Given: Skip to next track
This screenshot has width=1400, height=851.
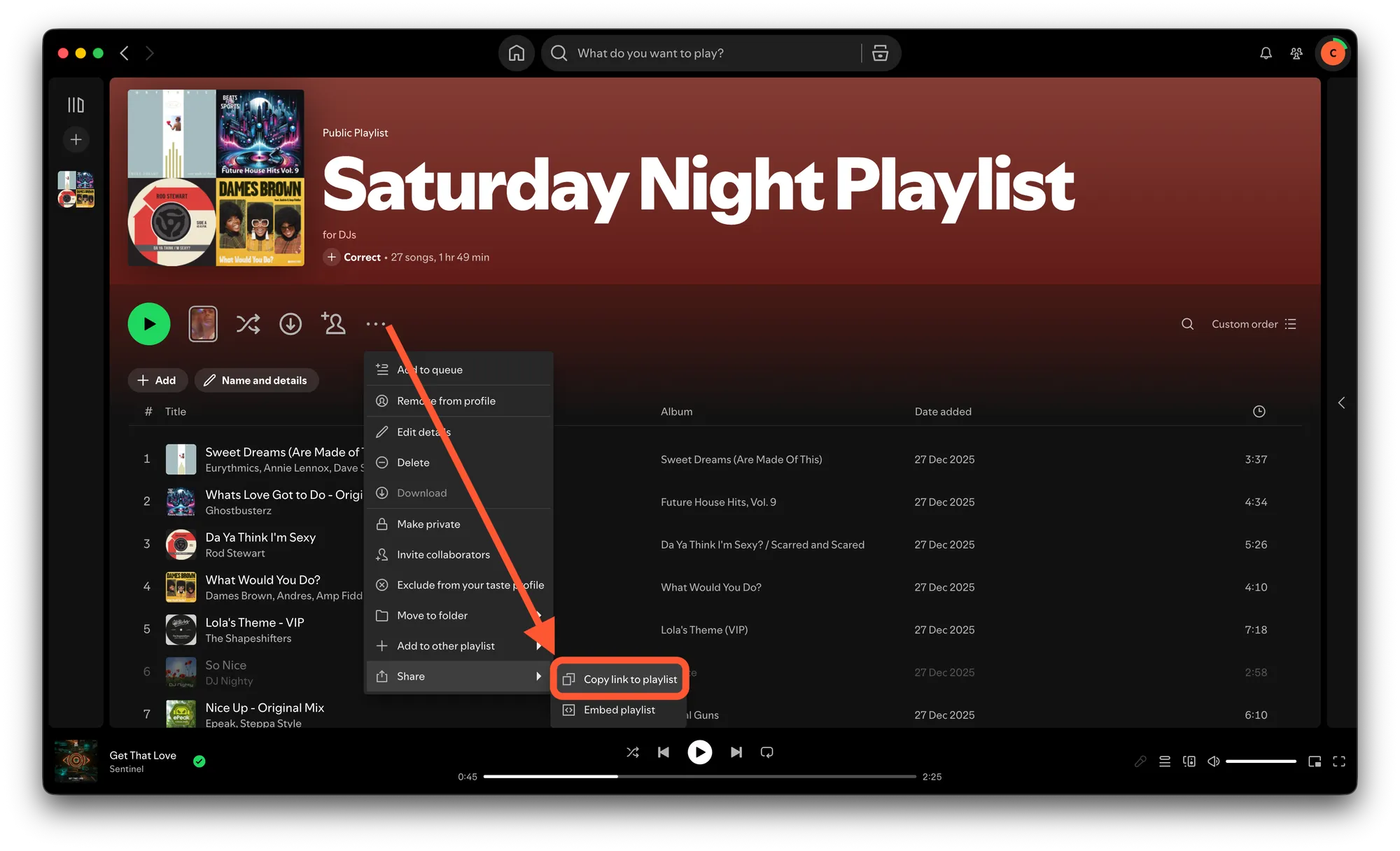Looking at the screenshot, I should click(x=736, y=752).
